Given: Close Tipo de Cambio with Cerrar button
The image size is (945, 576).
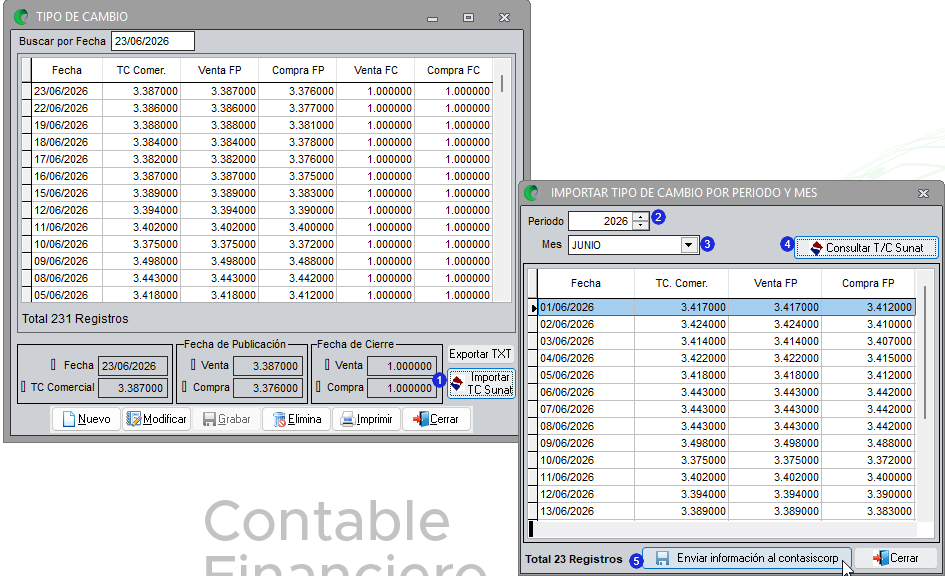Looking at the screenshot, I should coord(436,419).
